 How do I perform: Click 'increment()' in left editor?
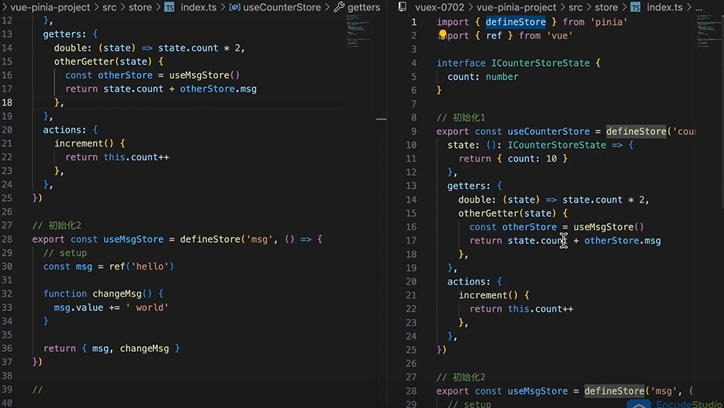(x=84, y=144)
